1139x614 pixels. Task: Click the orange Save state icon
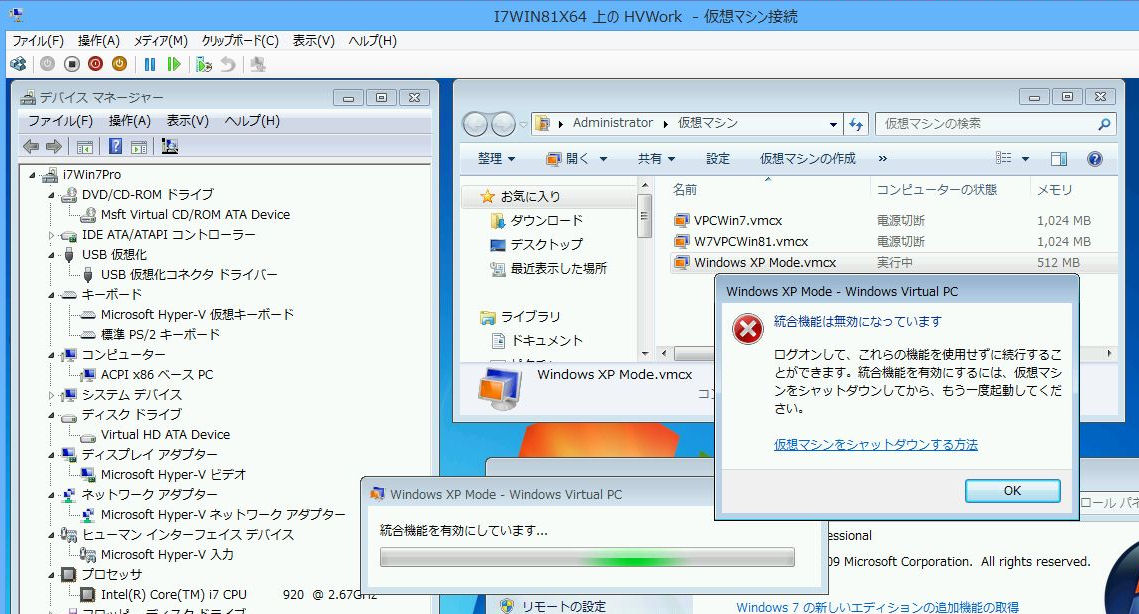pyautogui.click(x=119, y=65)
